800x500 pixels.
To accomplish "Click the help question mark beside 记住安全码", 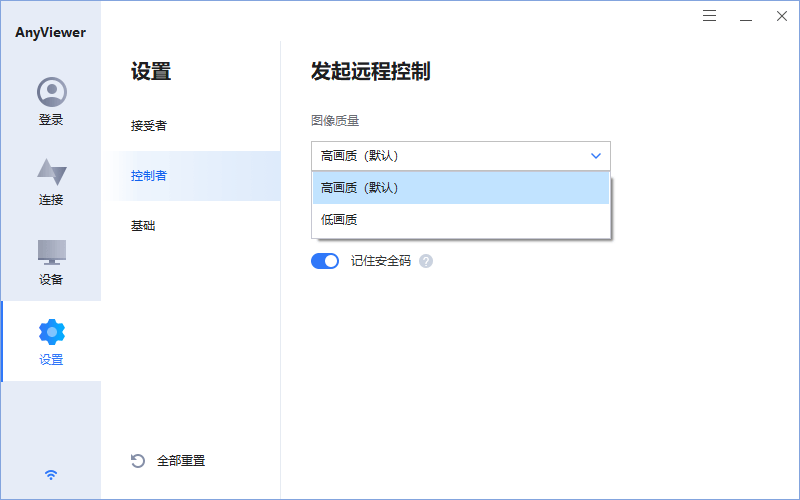I will [426, 261].
